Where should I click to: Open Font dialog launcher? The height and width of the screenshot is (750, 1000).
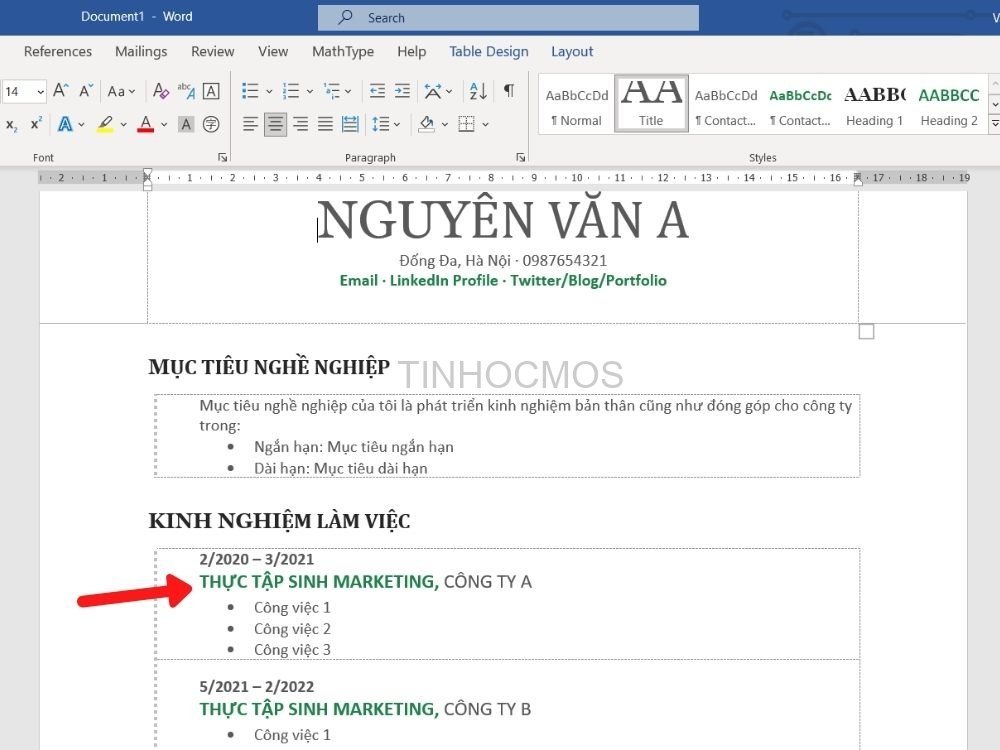(x=222, y=157)
